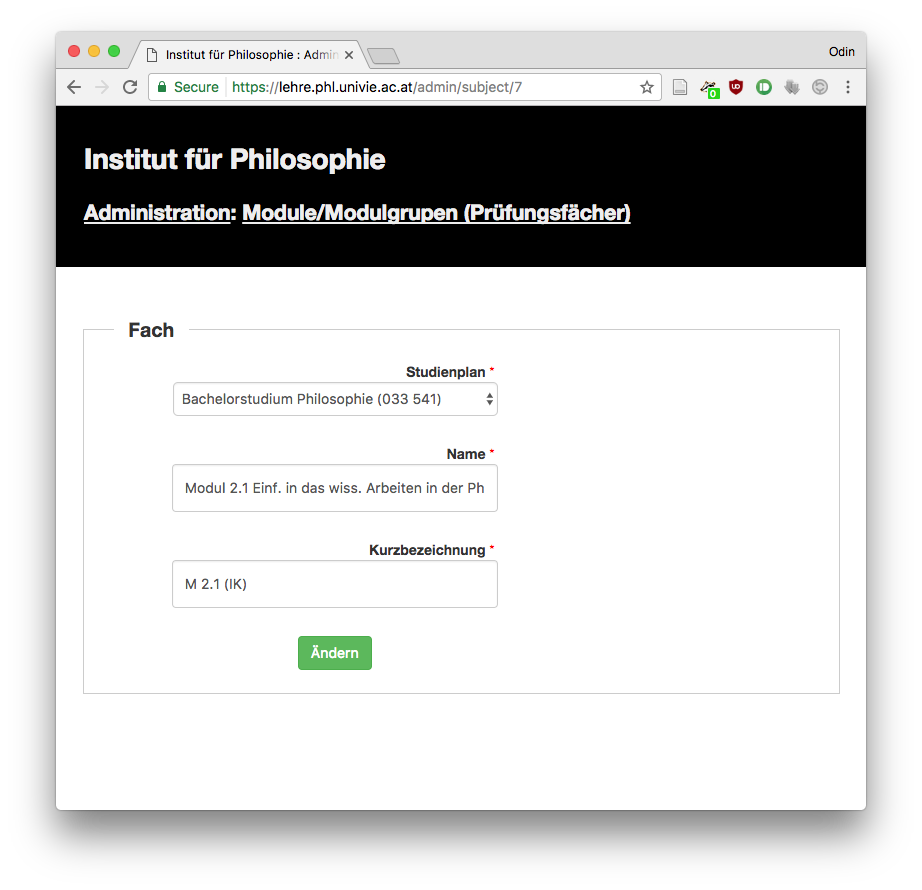Focus the Kurzbezeichnung input field
This screenshot has height=890, width=922.
click(335, 584)
